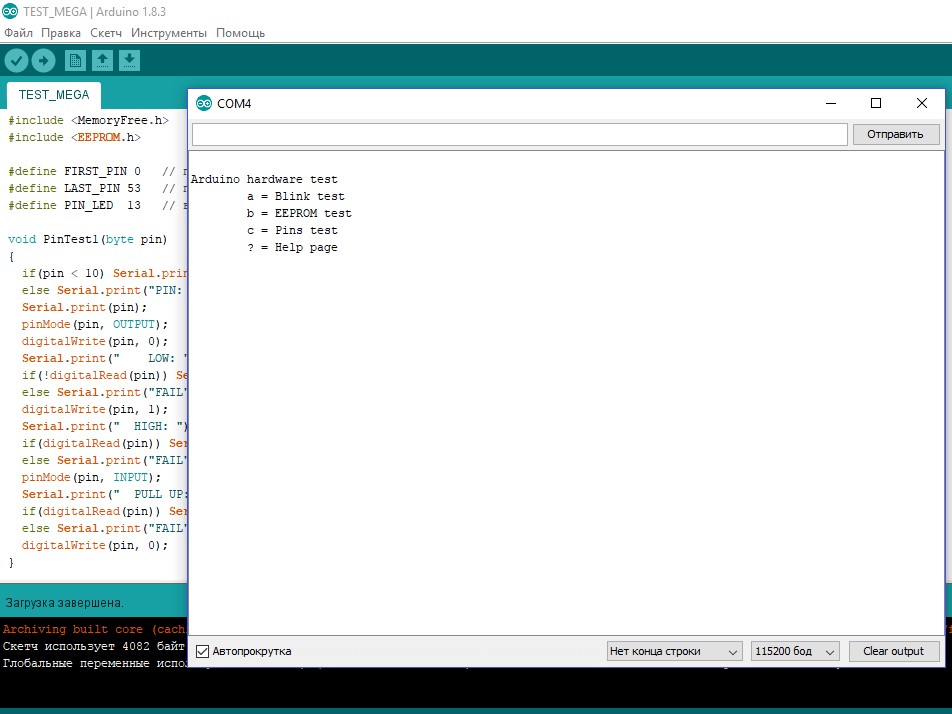Expand the line ending dropdown "Нет конца строки"
The width and height of the screenshot is (952, 714).
pos(674,651)
